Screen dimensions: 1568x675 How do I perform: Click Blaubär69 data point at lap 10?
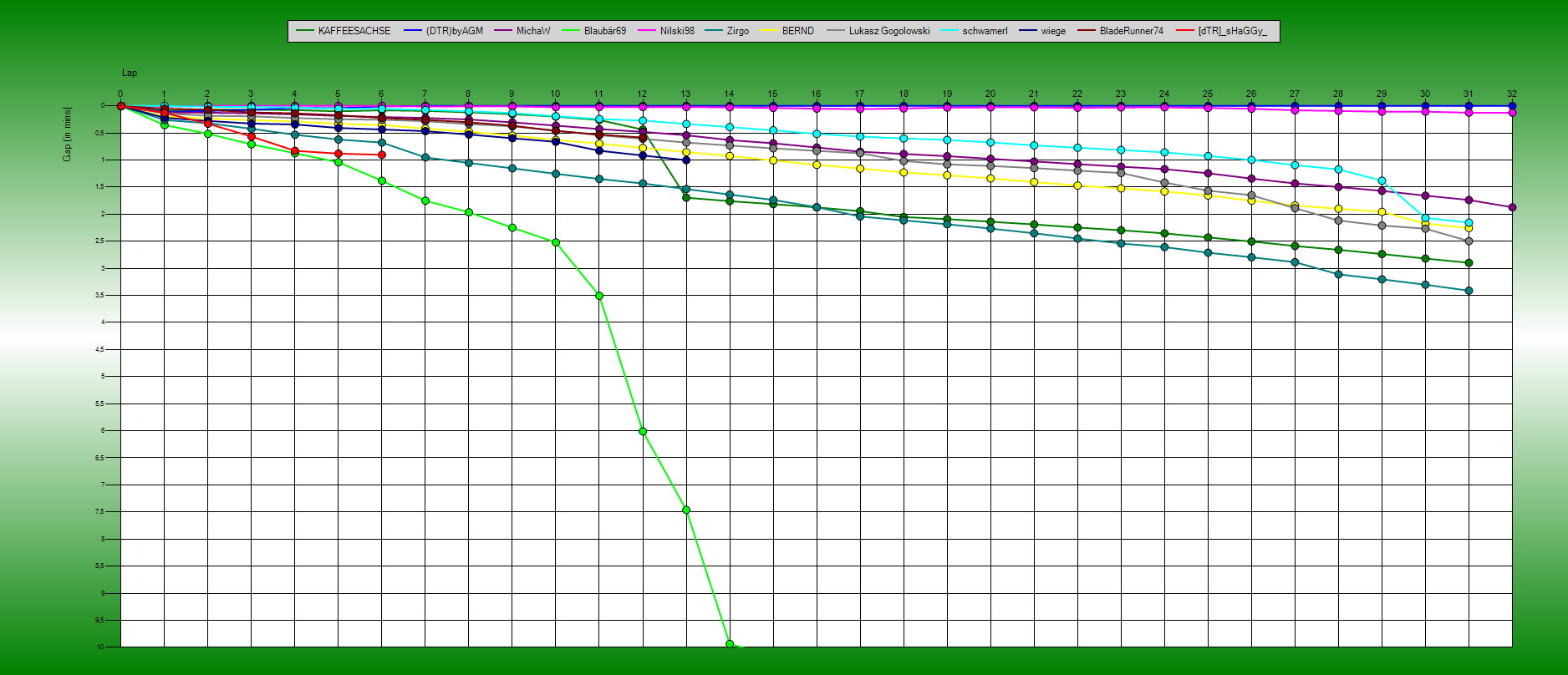pos(556,242)
